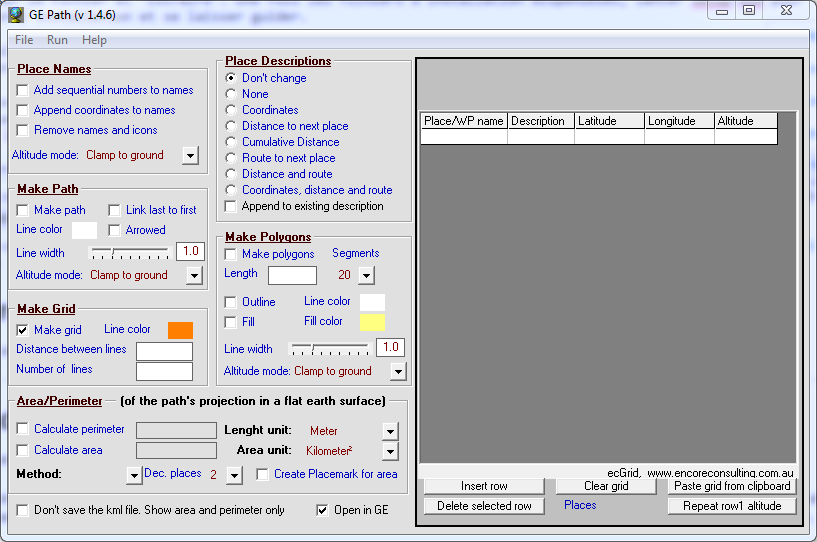
Task: Click the Latitude column header
Action: (x=610, y=121)
